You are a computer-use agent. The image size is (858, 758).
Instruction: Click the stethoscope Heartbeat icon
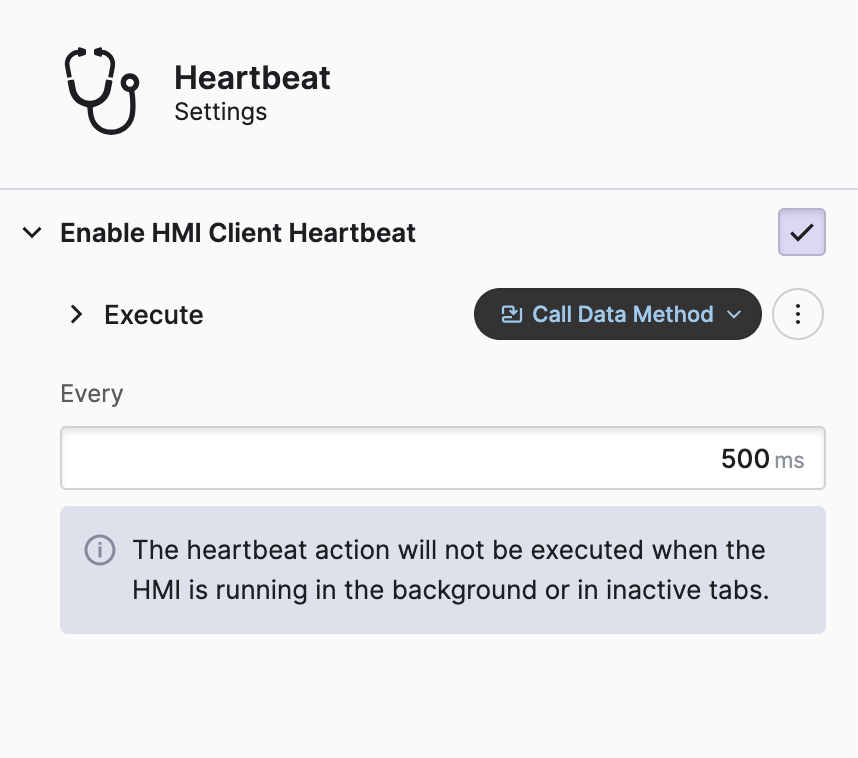[102, 90]
